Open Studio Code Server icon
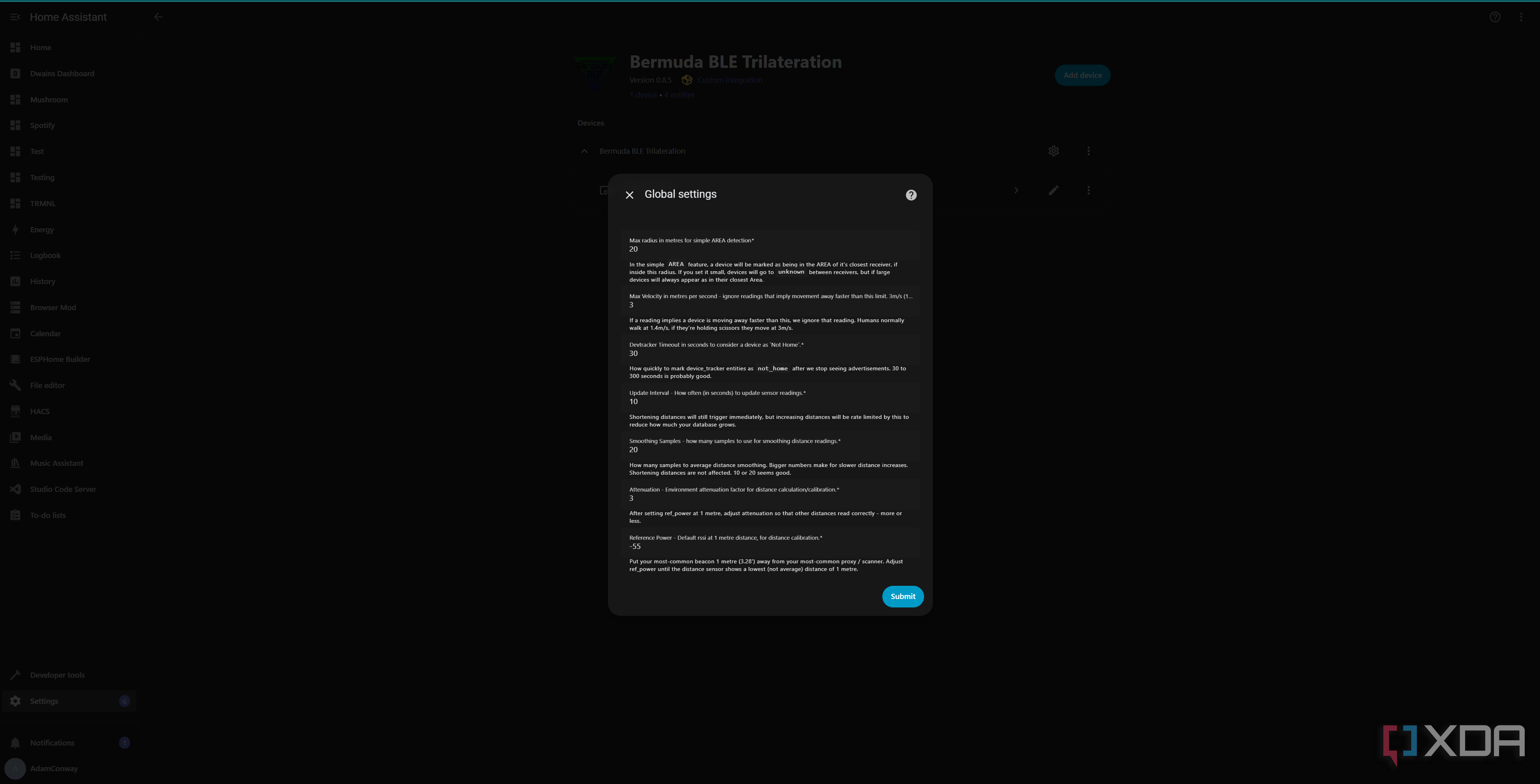 point(16,489)
